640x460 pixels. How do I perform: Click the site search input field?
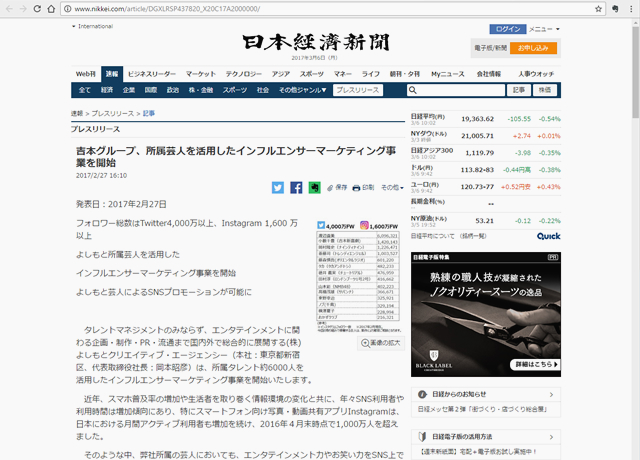(x=455, y=90)
